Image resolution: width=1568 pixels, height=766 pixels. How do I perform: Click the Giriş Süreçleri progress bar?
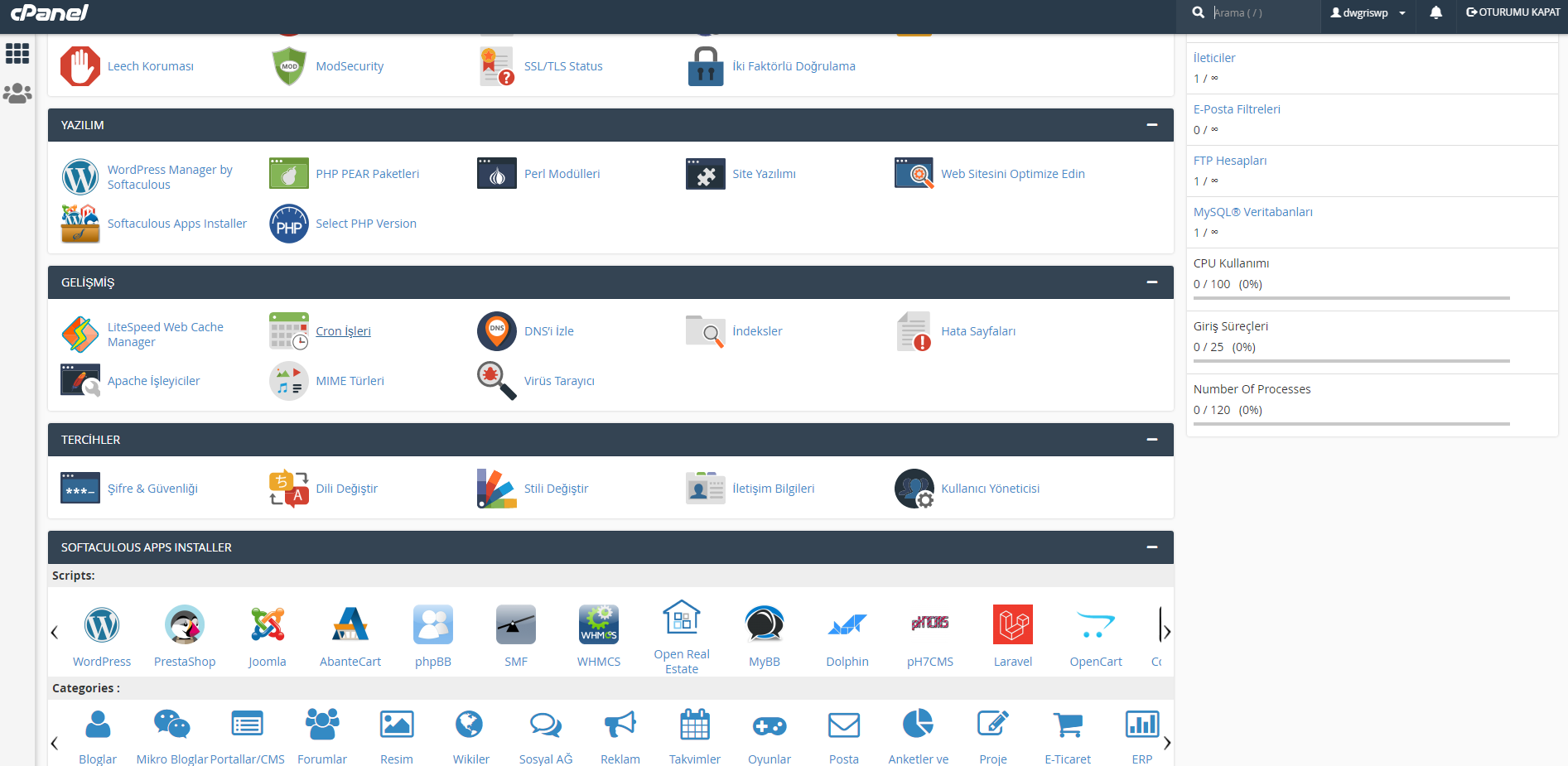(x=1352, y=361)
